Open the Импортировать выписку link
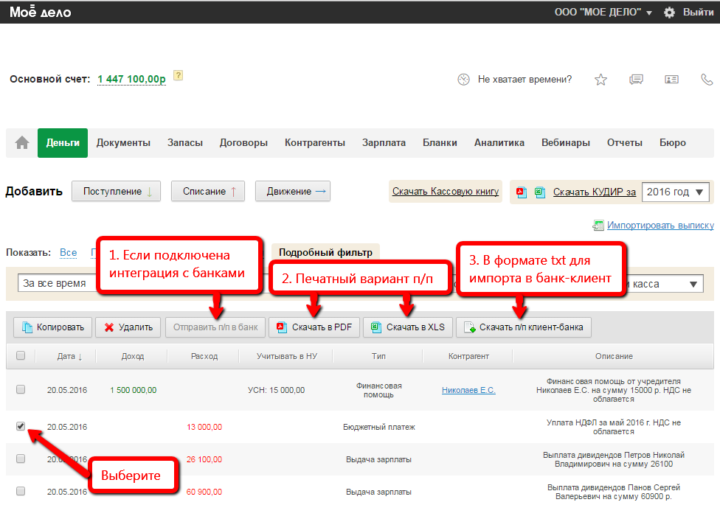This screenshot has width=720, height=505. pyautogui.click(x=660, y=227)
